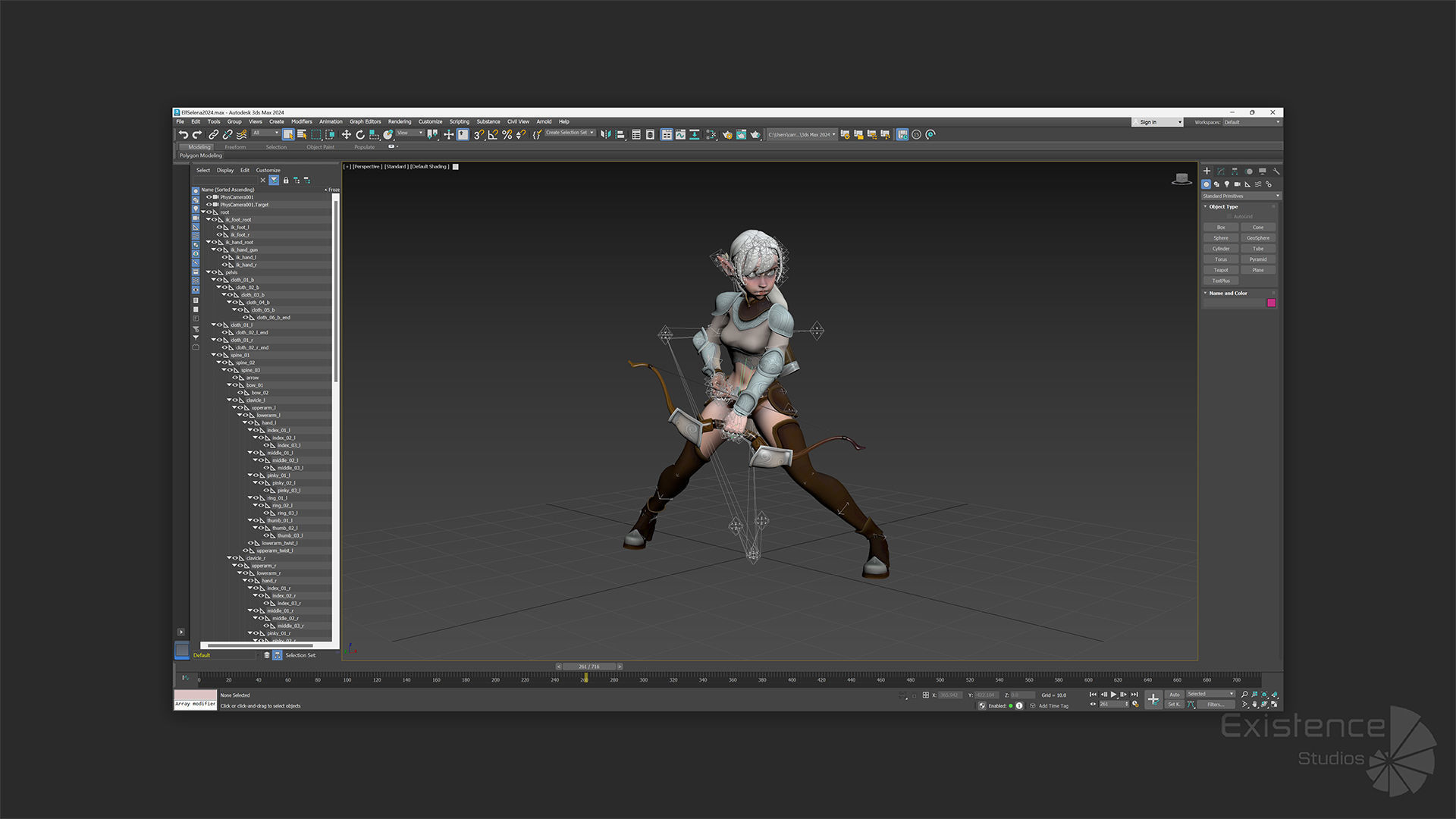Screen dimensions: 1456x819
Task: Click the Render teapot icon
Action: [755, 135]
